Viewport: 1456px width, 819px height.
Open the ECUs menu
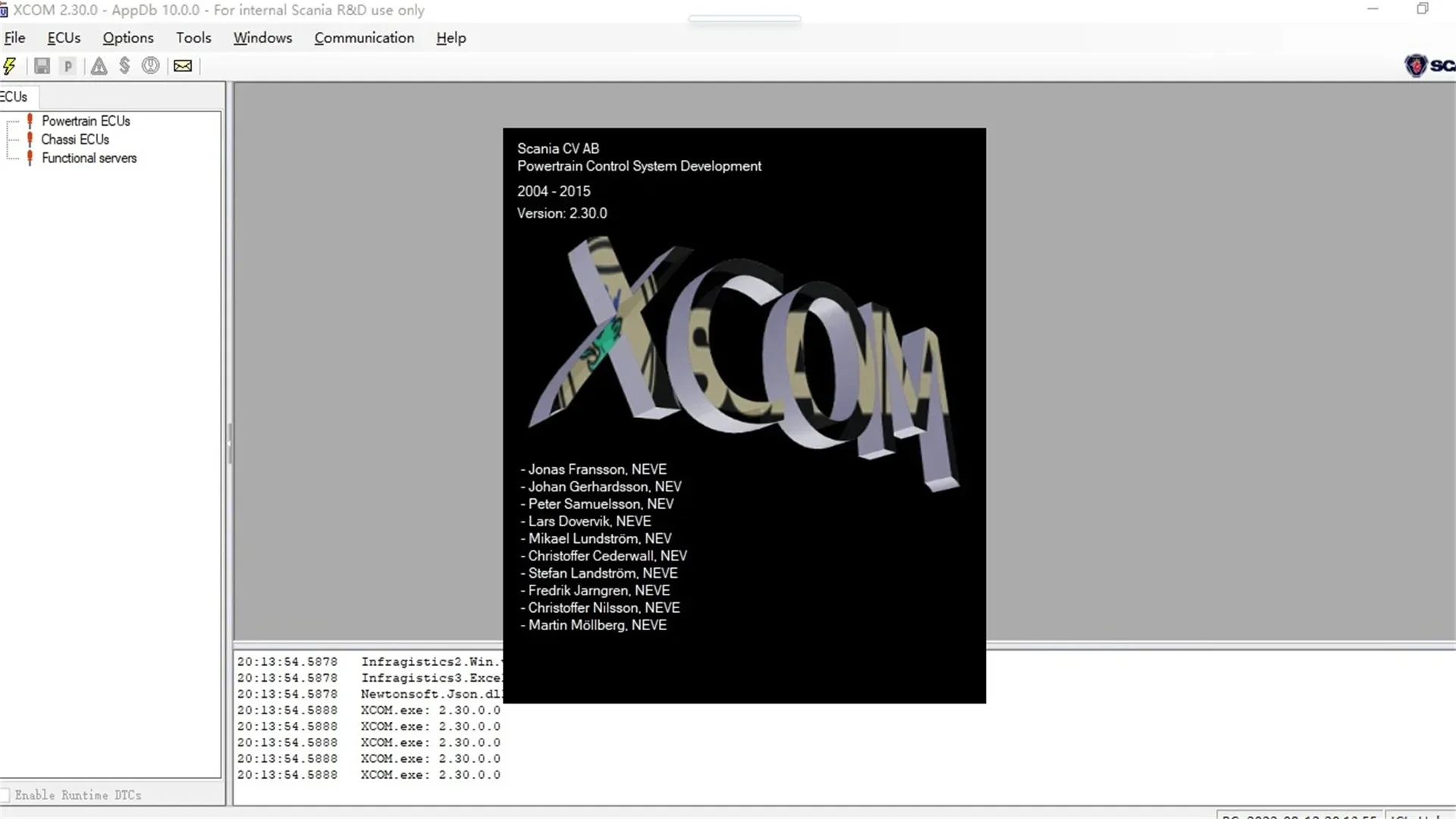[64, 38]
